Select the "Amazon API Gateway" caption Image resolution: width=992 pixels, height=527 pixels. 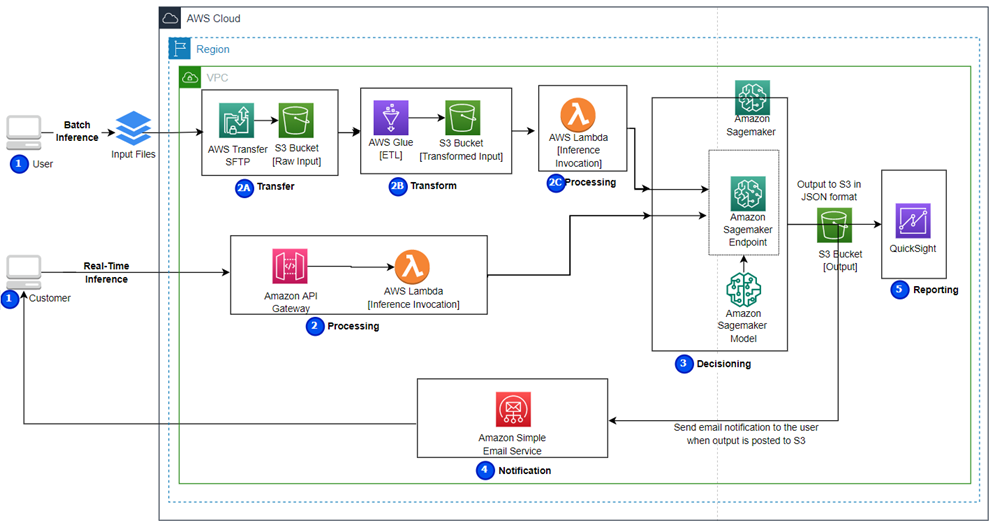coord(291,302)
